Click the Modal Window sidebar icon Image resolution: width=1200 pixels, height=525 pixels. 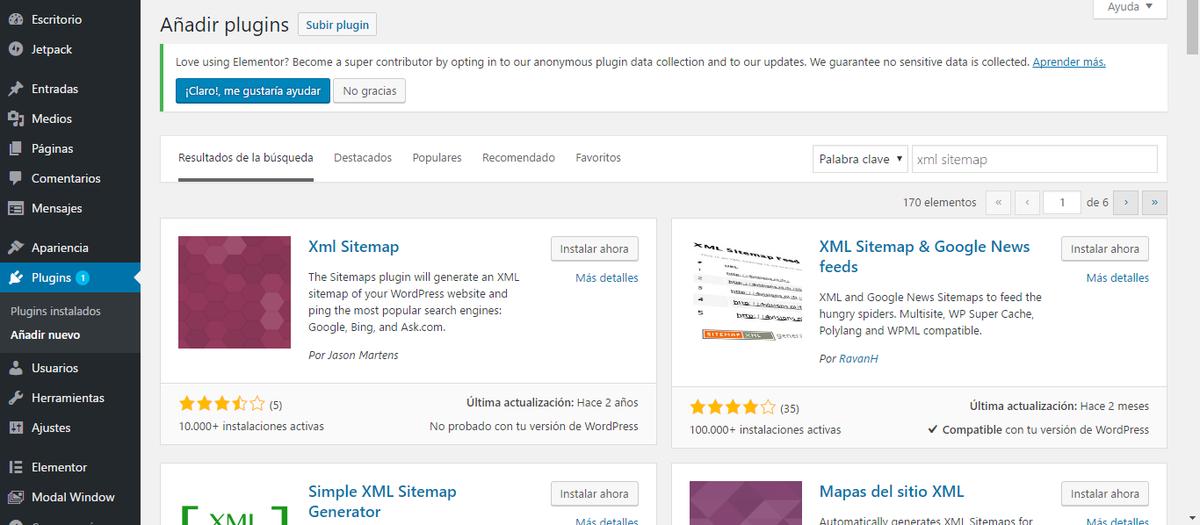[x=15, y=497]
